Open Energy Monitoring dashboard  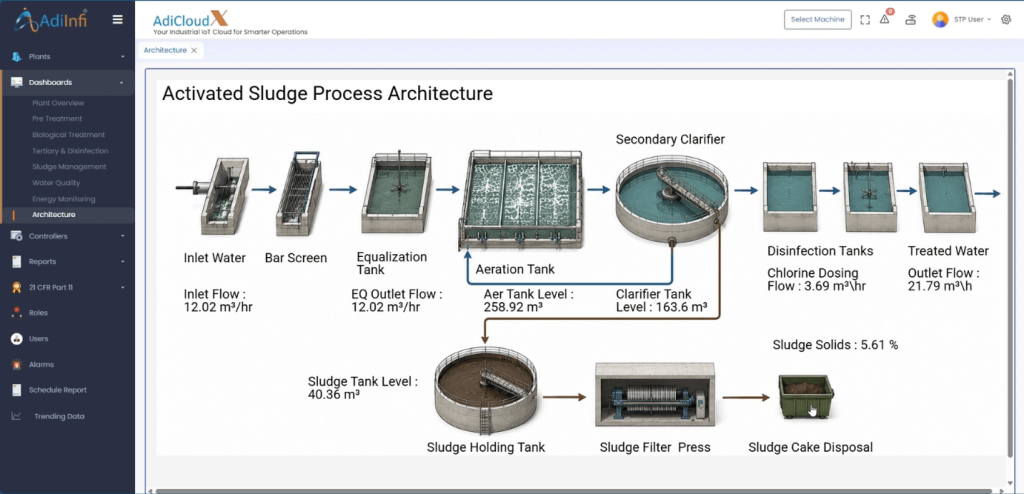coord(63,199)
